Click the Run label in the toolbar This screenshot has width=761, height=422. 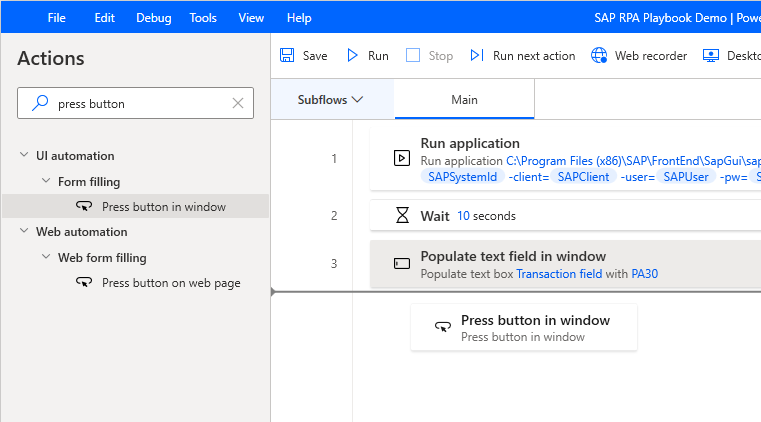click(378, 56)
